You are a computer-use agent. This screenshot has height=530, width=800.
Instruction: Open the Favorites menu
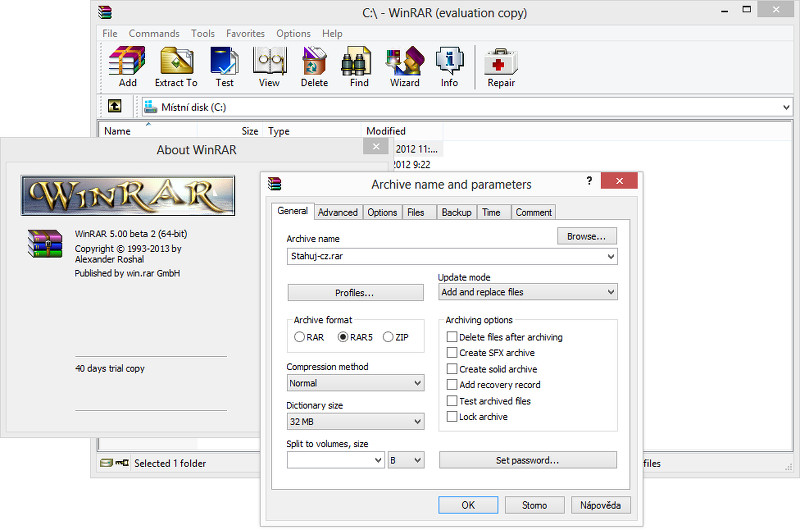click(x=245, y=33)
